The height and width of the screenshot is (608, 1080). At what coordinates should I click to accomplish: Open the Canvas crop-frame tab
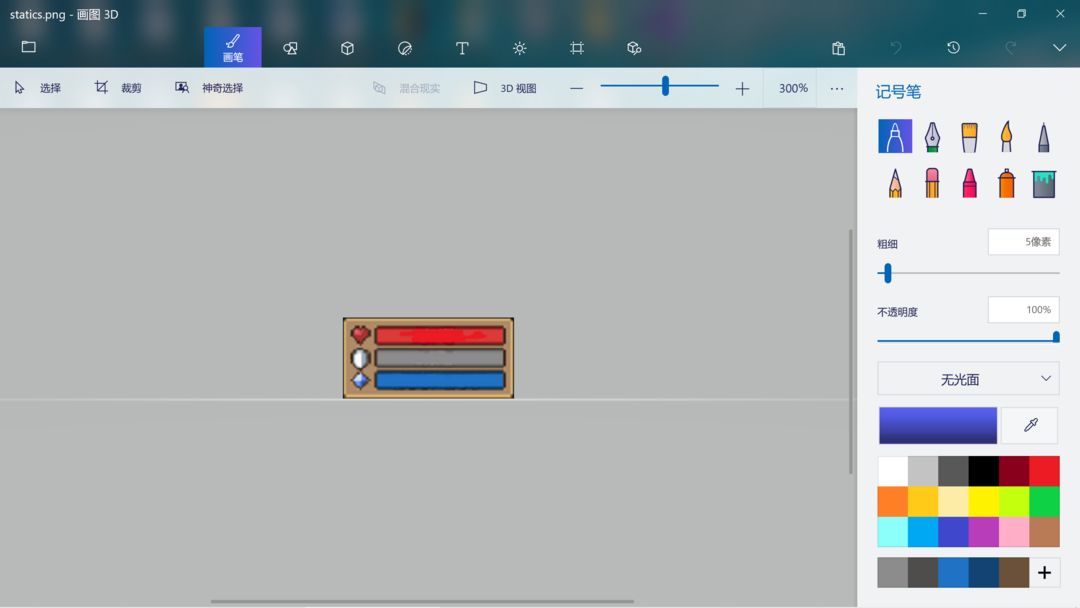[577, 48]
